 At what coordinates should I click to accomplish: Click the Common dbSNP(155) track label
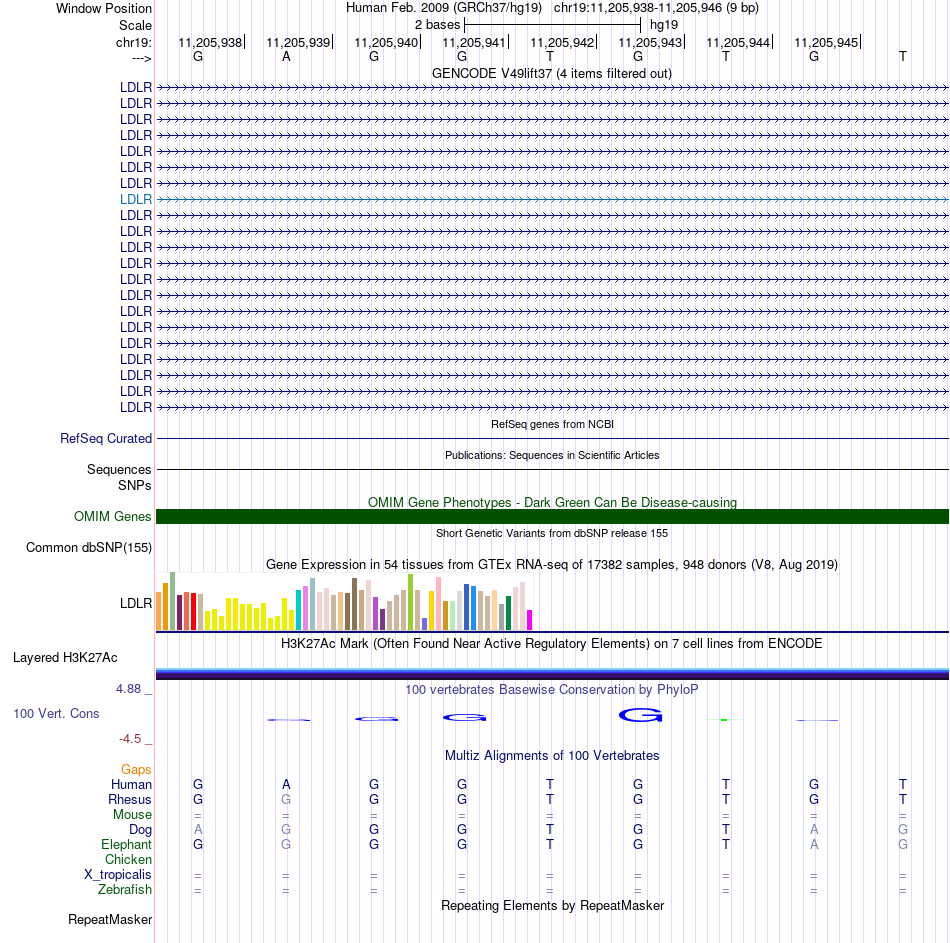[x=89, y=547]
